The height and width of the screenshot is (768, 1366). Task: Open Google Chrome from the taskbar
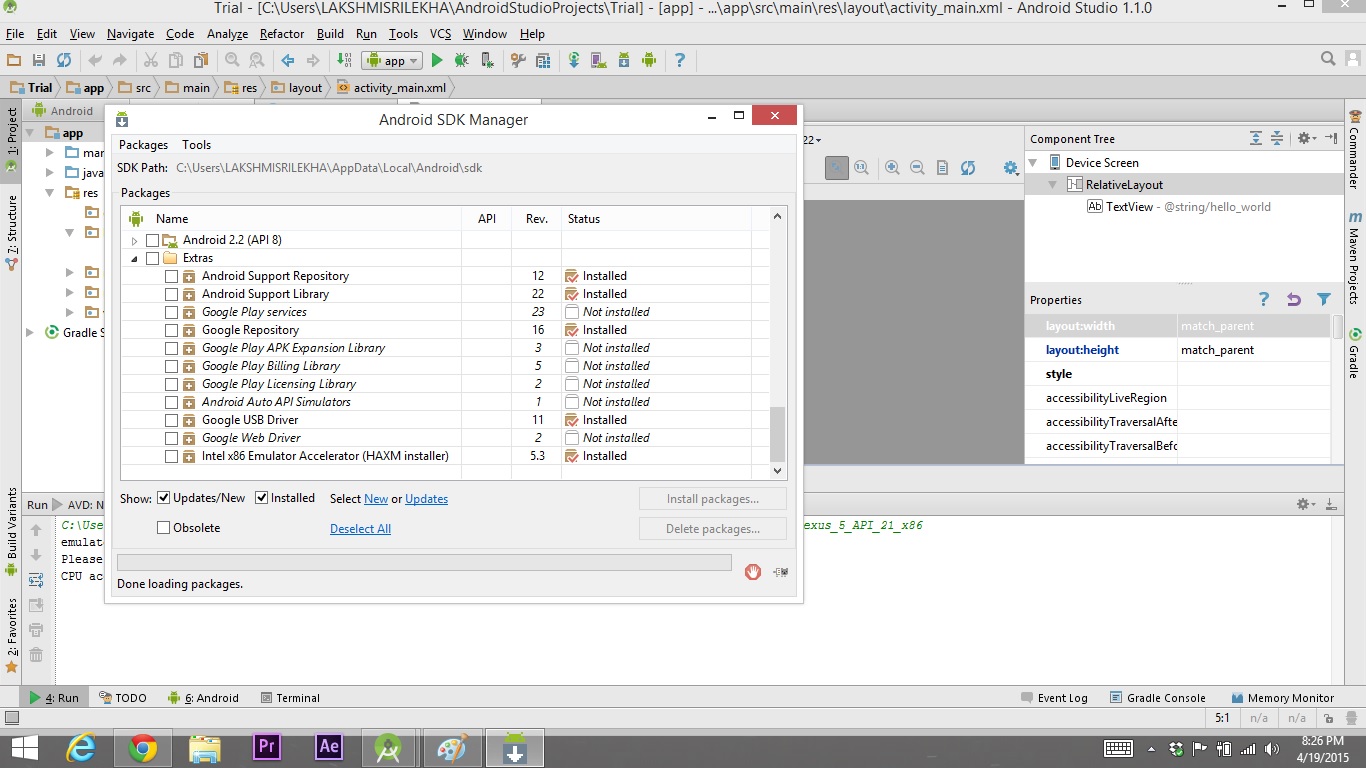point(143,748)
